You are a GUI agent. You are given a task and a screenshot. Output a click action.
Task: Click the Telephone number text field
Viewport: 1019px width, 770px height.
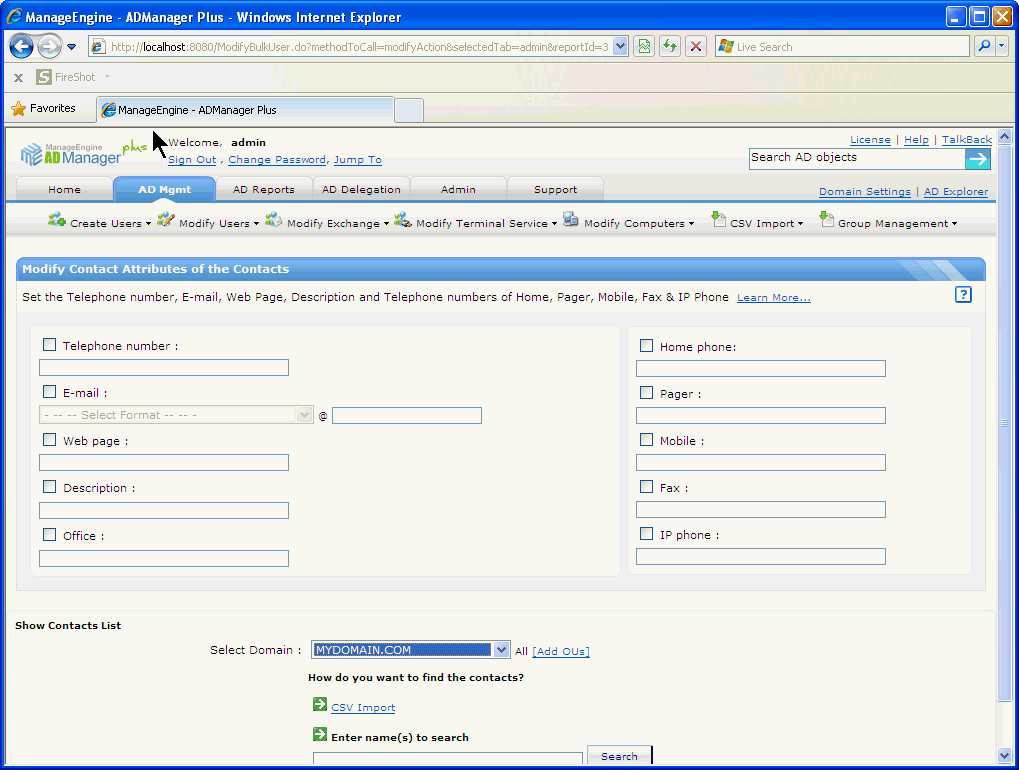164,368
